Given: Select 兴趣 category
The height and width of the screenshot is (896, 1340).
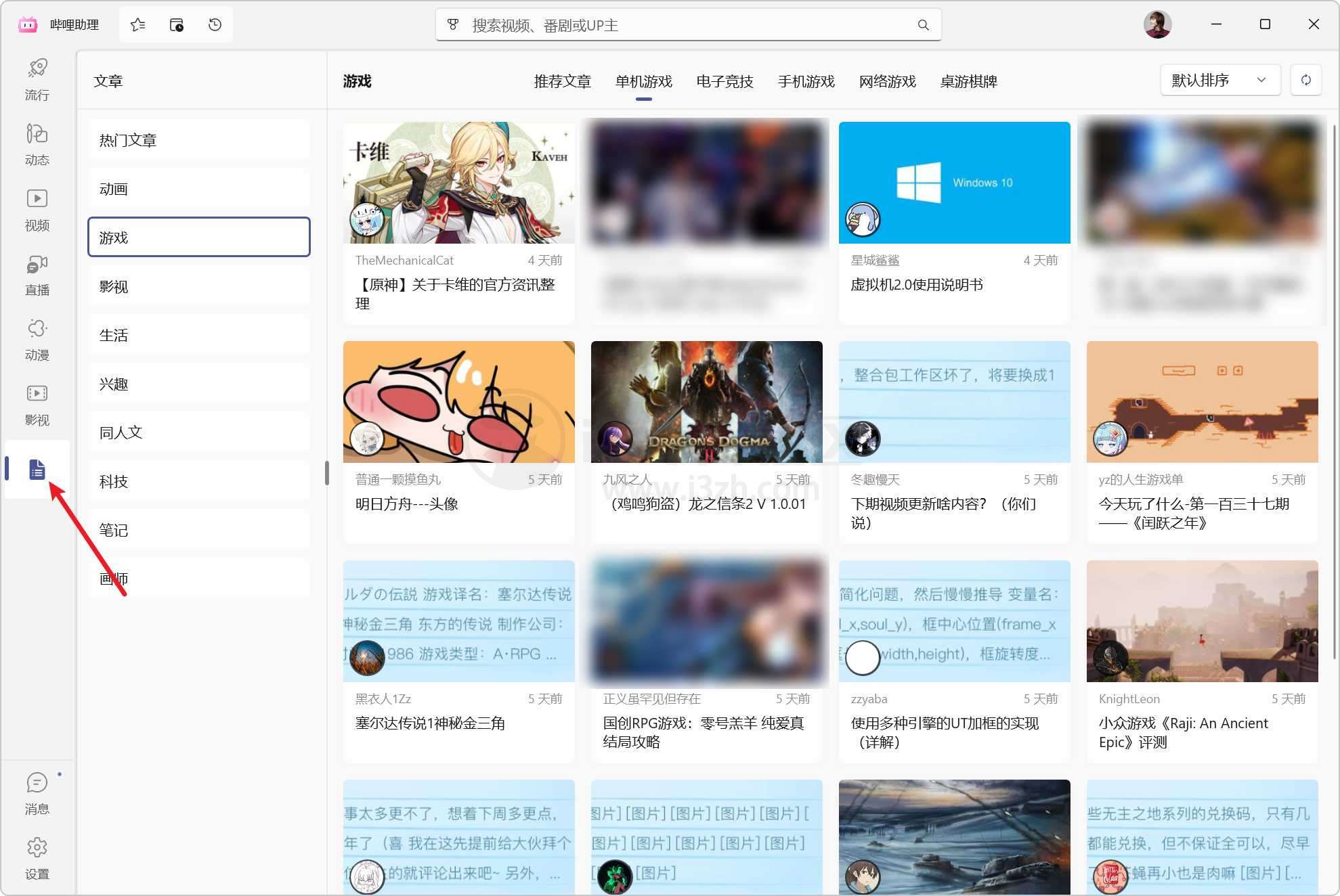Looking at the screenshot, I should [x=199, y=384].
